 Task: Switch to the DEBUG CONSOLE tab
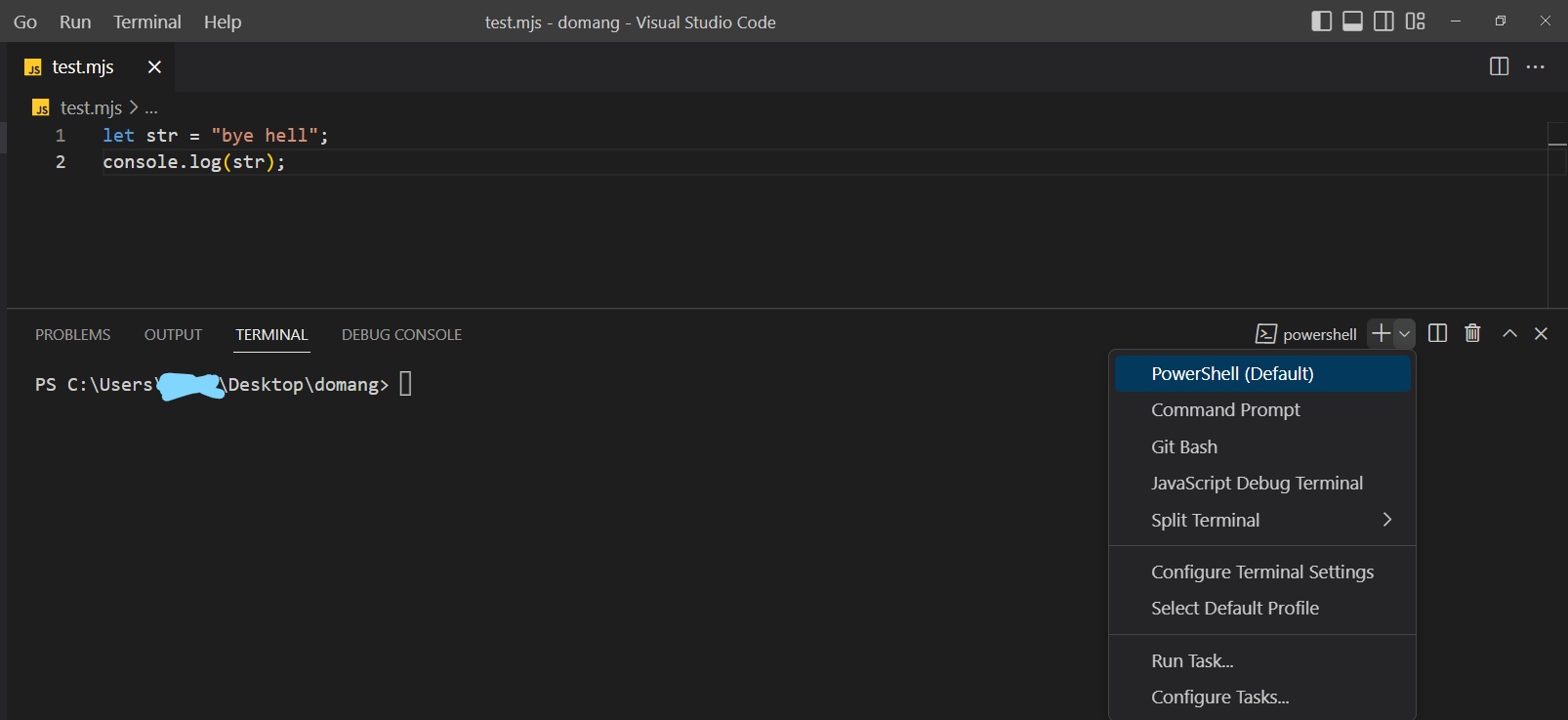coord(401,334)
